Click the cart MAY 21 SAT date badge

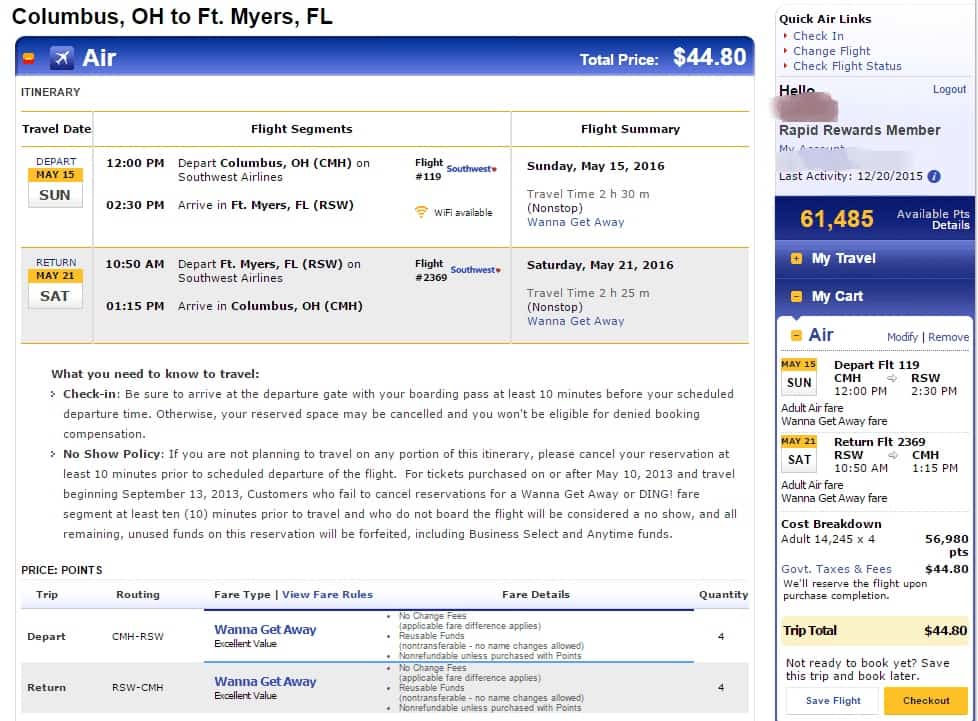[x=798, y=453]
